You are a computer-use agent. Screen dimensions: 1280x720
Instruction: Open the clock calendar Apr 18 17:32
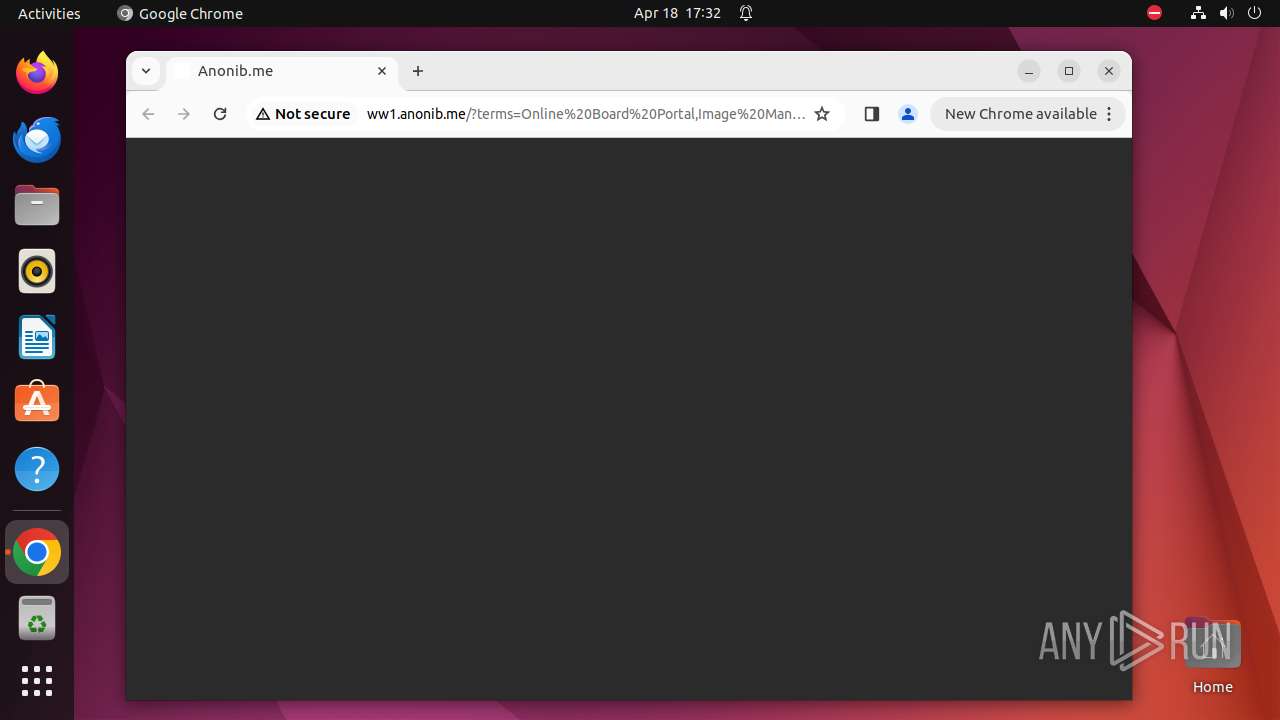pyautogui.click(x=677, y=13)
